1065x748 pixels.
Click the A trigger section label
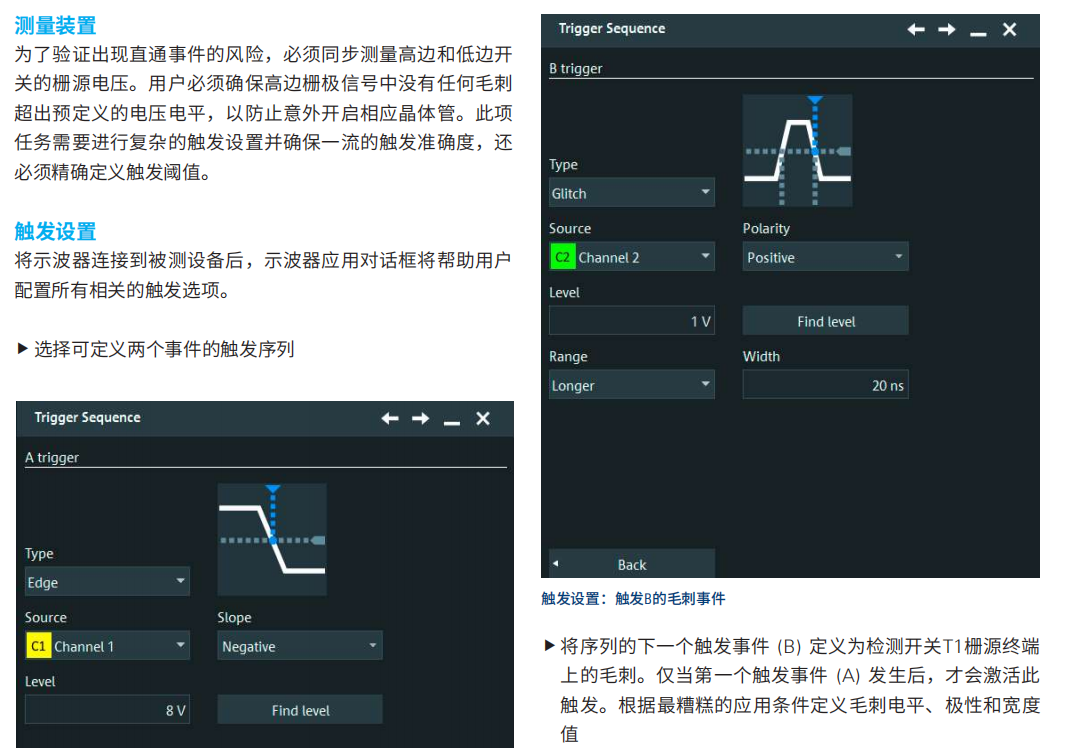(52, 458)
